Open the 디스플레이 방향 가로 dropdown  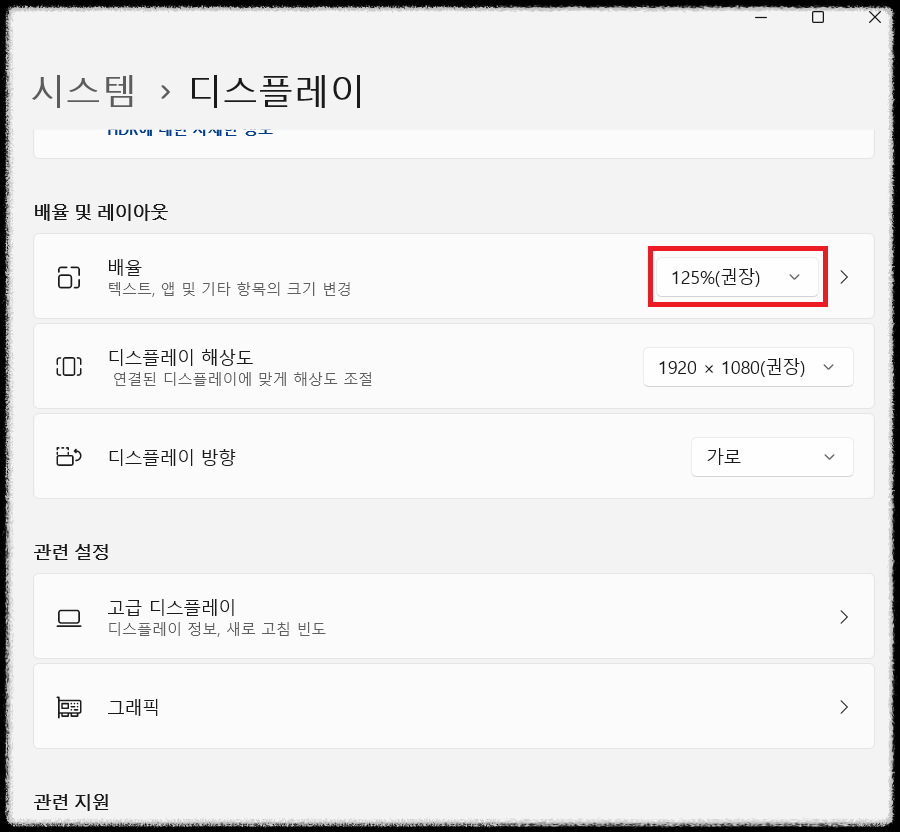(x=772, y=456)
